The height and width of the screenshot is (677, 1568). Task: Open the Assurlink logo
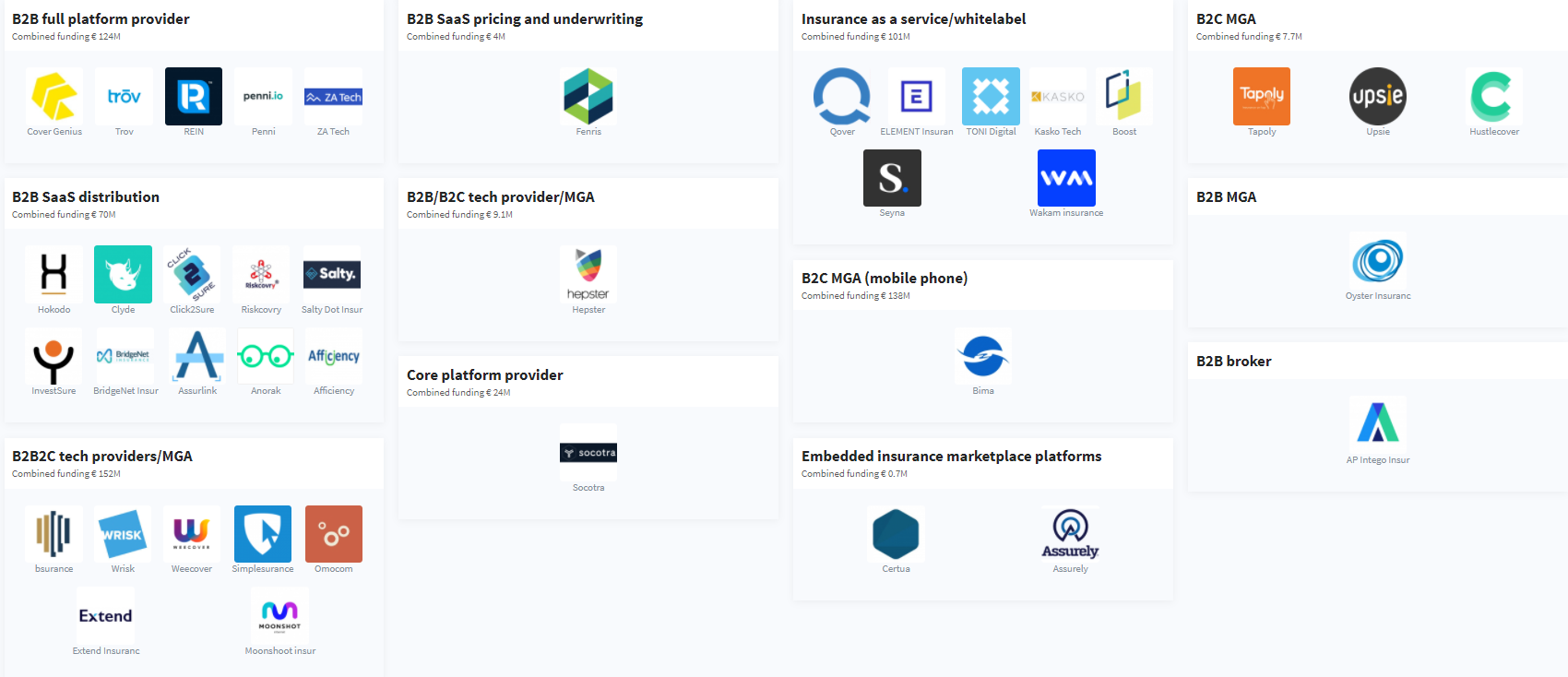(x=197, y=356)
